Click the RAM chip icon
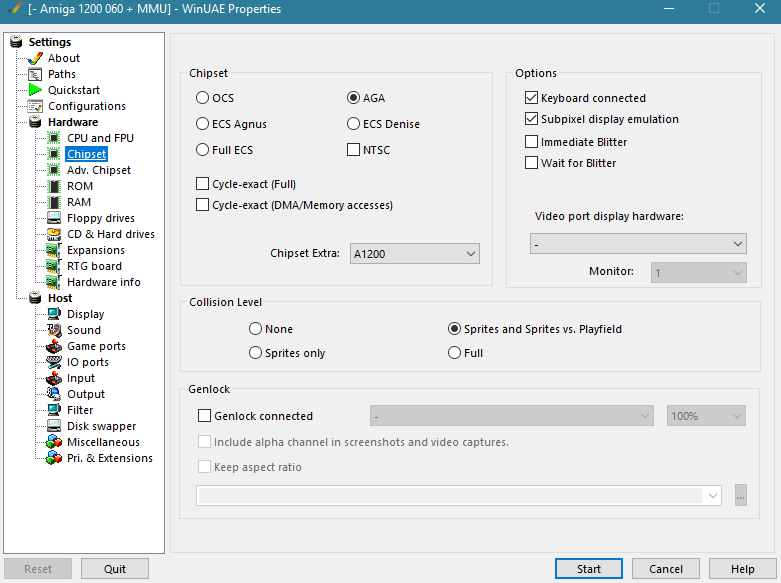This screenshot has width=781, height=583. (54, 202)
